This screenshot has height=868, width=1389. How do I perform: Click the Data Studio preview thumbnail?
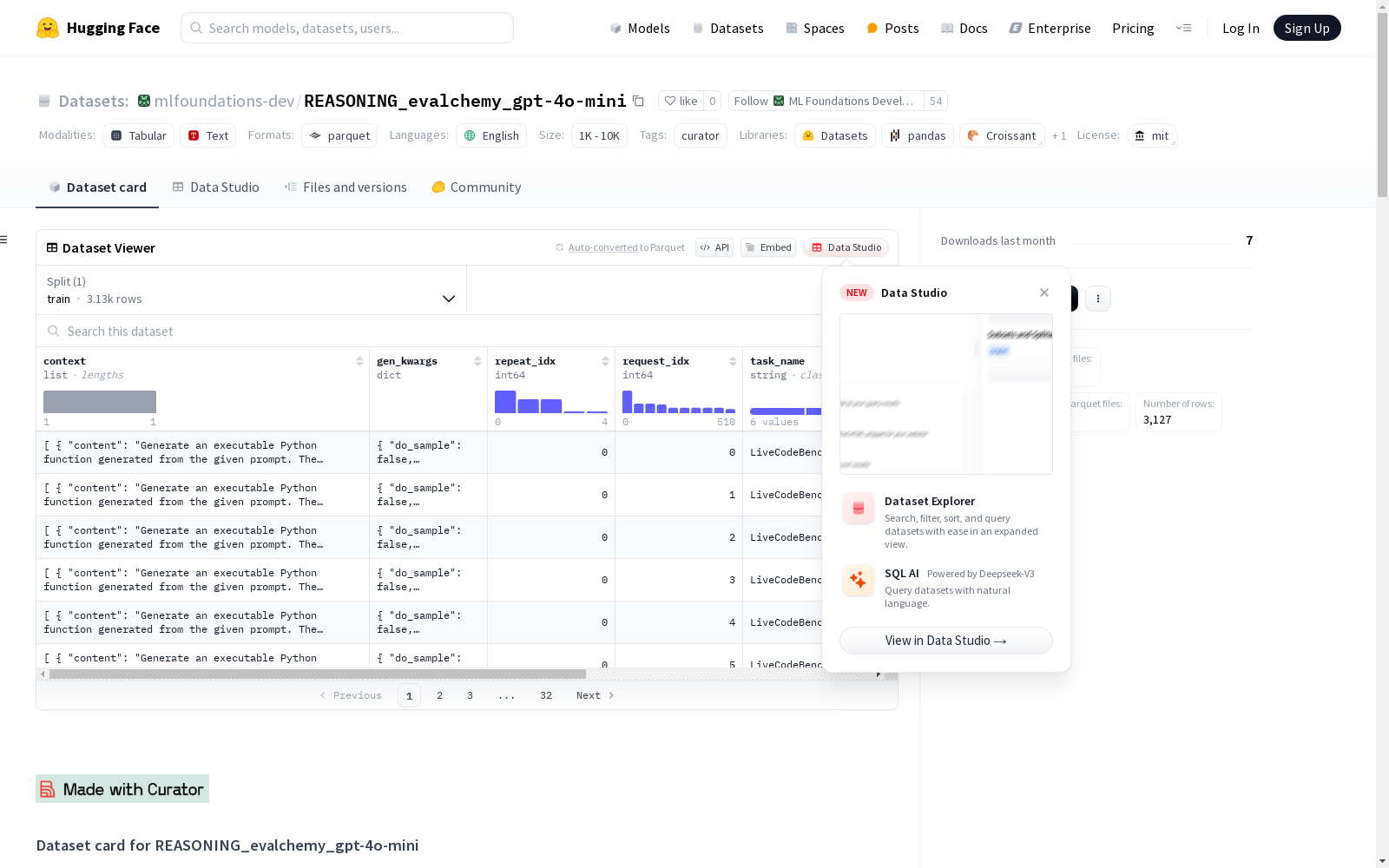click(x=946, y=394)
